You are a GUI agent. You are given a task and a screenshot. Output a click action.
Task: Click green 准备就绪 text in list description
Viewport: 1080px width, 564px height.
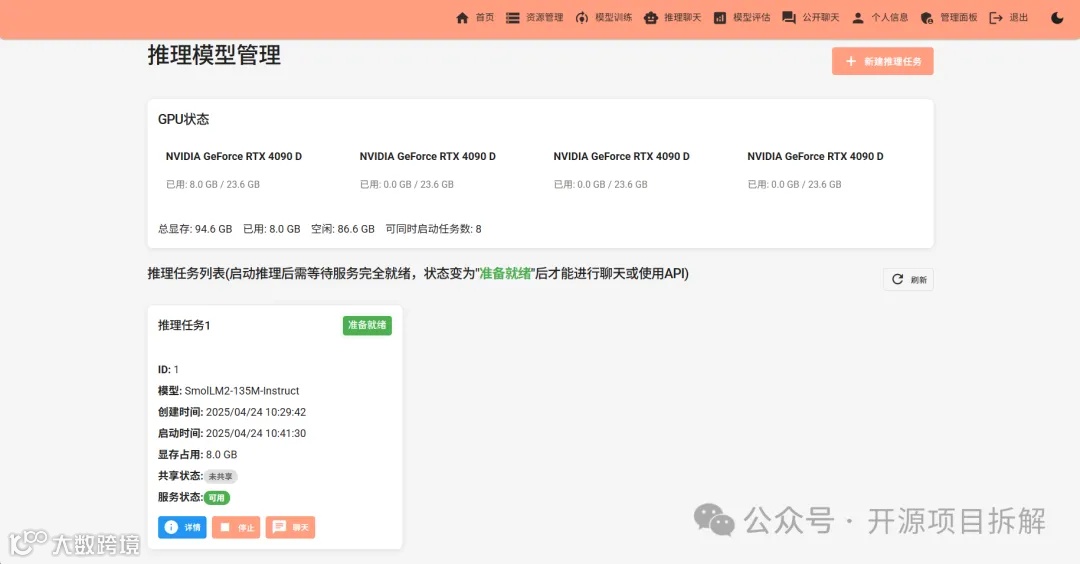pos(505,273)
